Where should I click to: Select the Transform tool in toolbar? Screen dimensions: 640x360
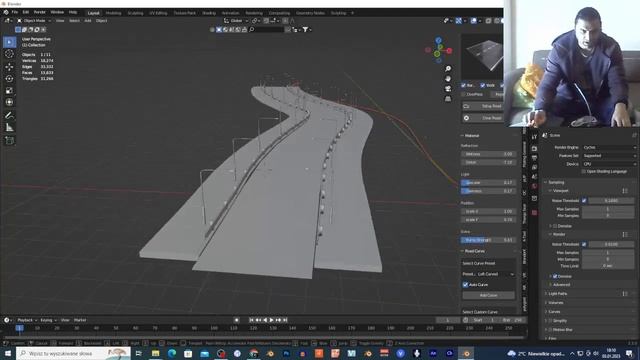pos(9,102)
